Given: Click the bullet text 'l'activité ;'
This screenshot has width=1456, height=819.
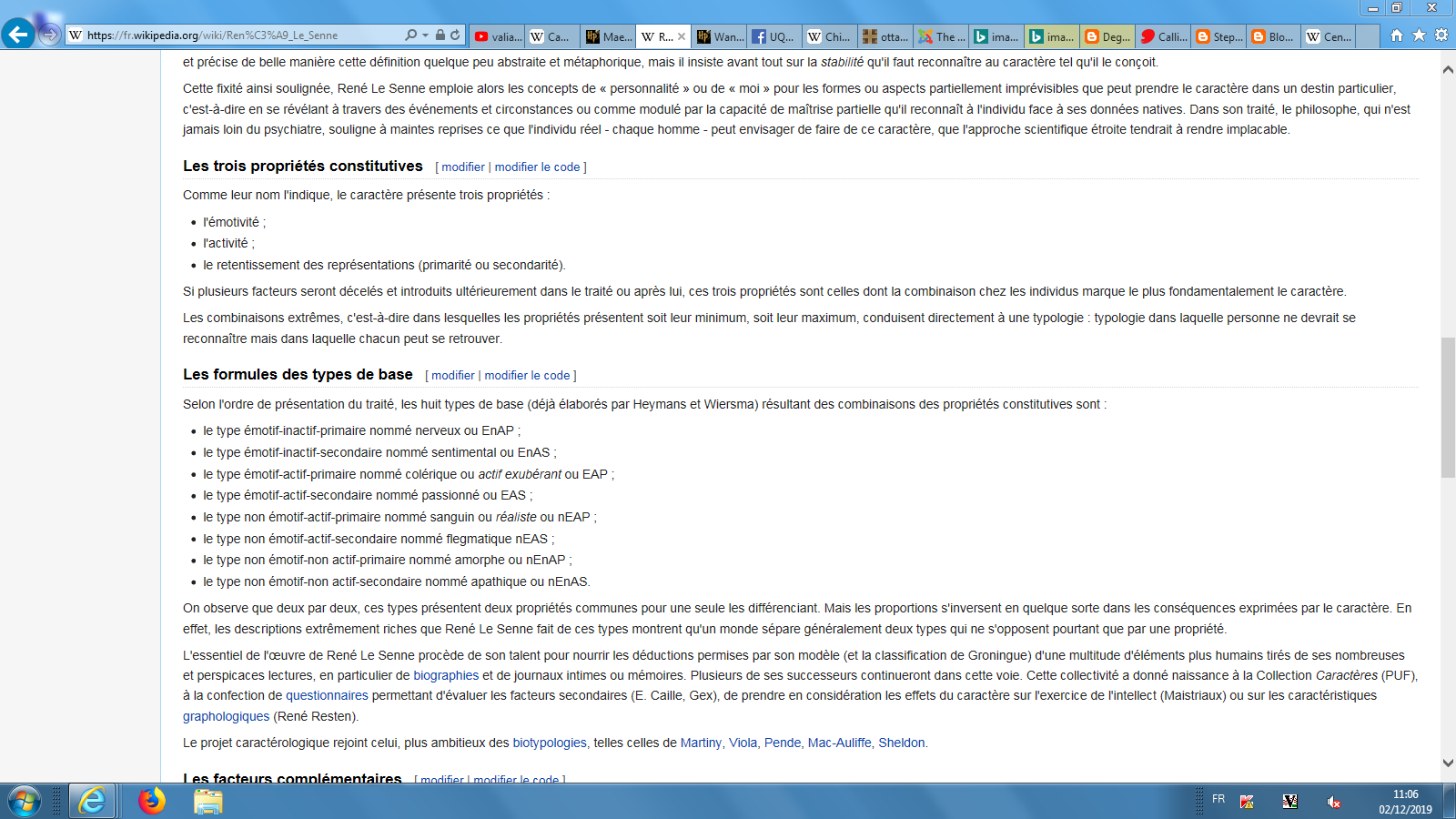Looking at the screenshot, I should coord(229,243).
